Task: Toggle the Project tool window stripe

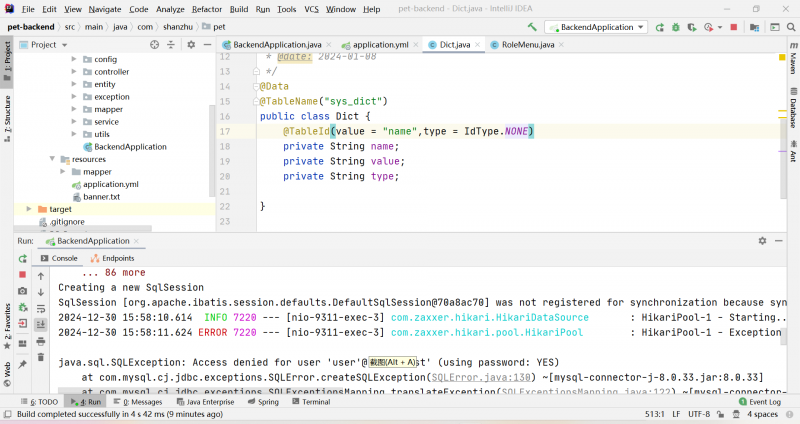Action: (x=7, y=61)
